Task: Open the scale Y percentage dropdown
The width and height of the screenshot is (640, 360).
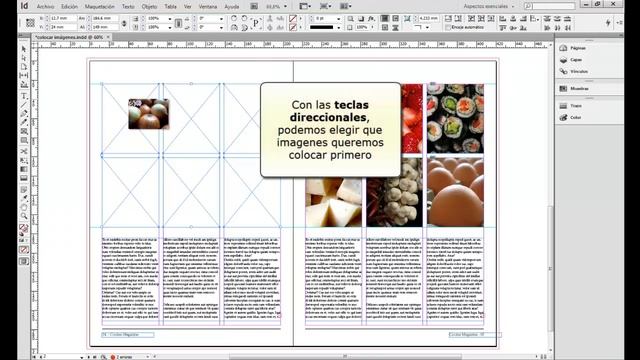Action: 170,27
